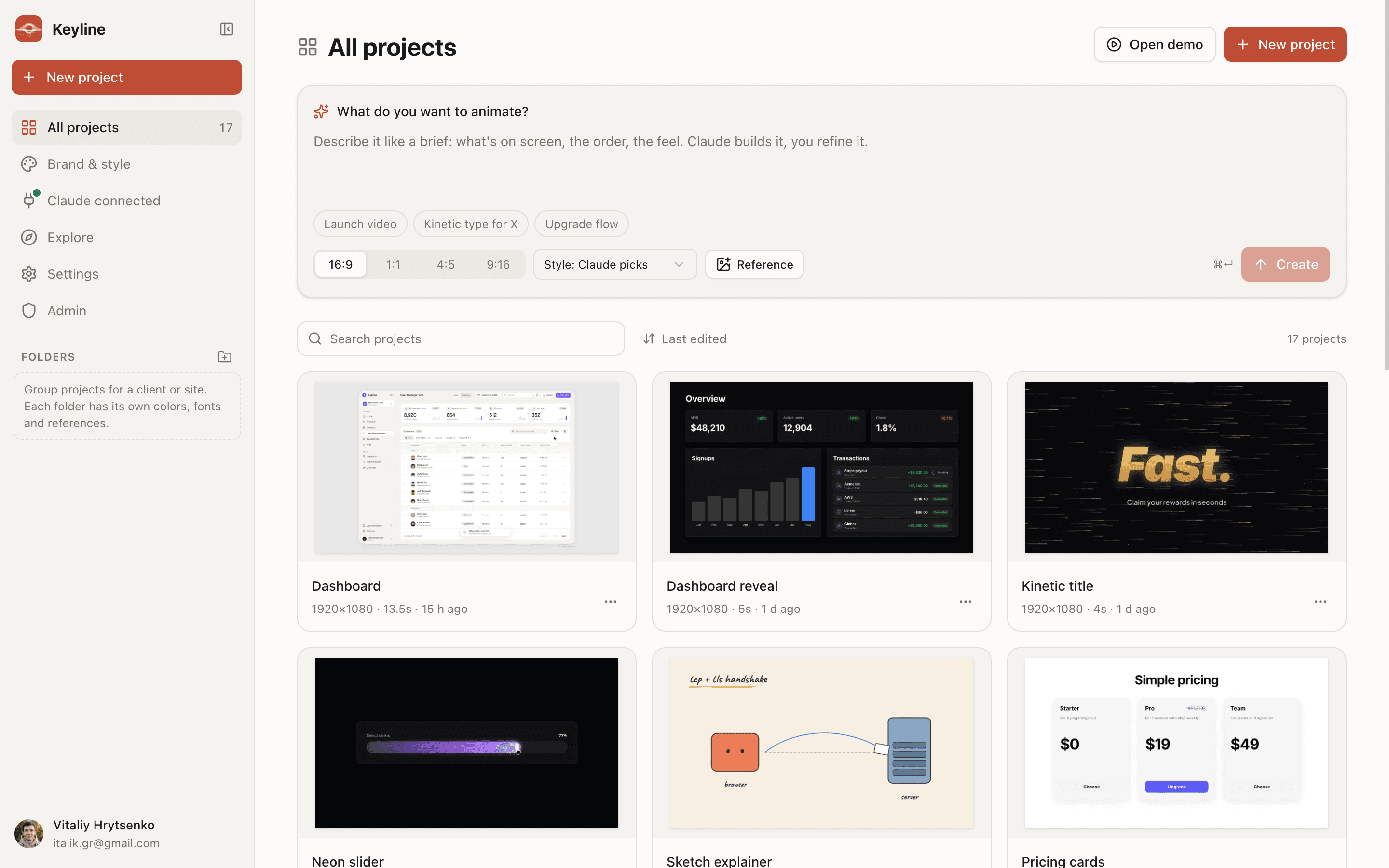Open Sketch explainer thumbnail
This screenshot has height=868, width=1389.
[x=821, y=743]
